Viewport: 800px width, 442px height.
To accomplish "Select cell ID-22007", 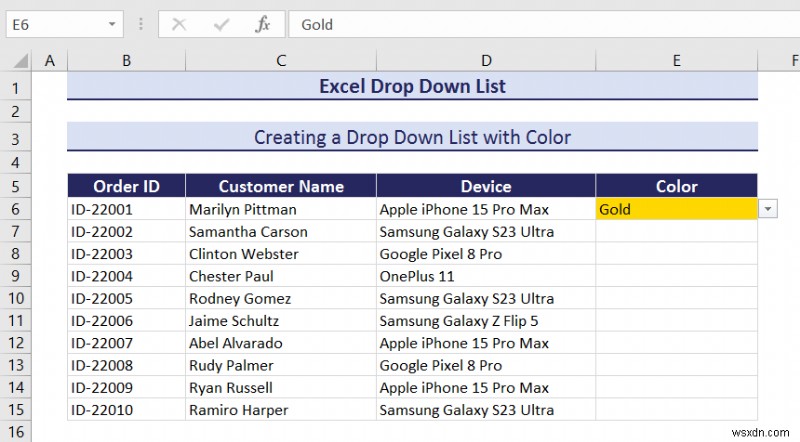I will click(x=127, y=343).
